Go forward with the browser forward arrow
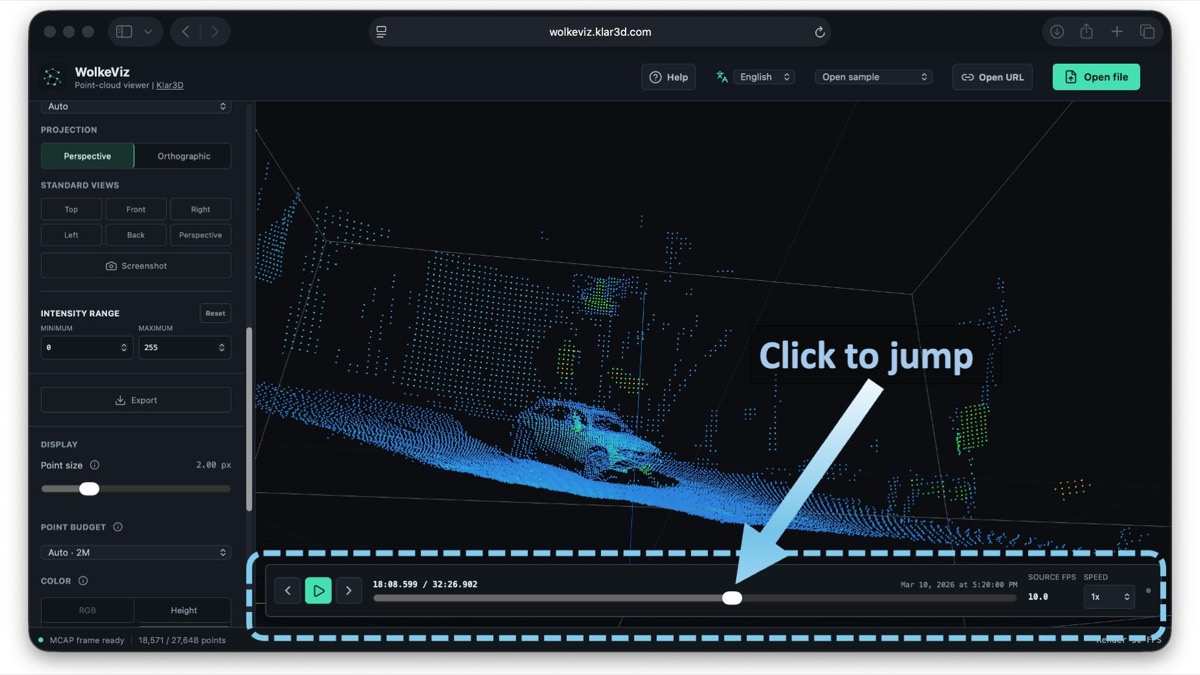This screenshot has height=675, width=1200. 215,32
